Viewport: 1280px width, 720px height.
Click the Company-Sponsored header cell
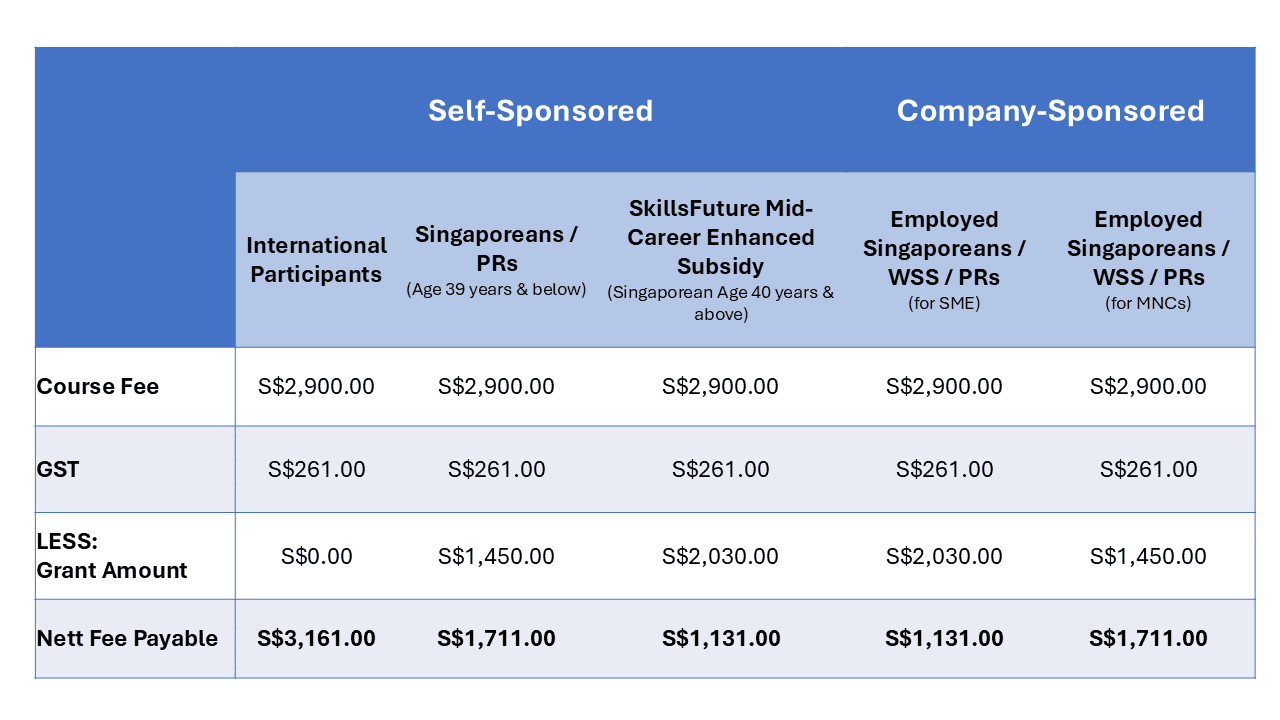click(x=1050, y=110)
